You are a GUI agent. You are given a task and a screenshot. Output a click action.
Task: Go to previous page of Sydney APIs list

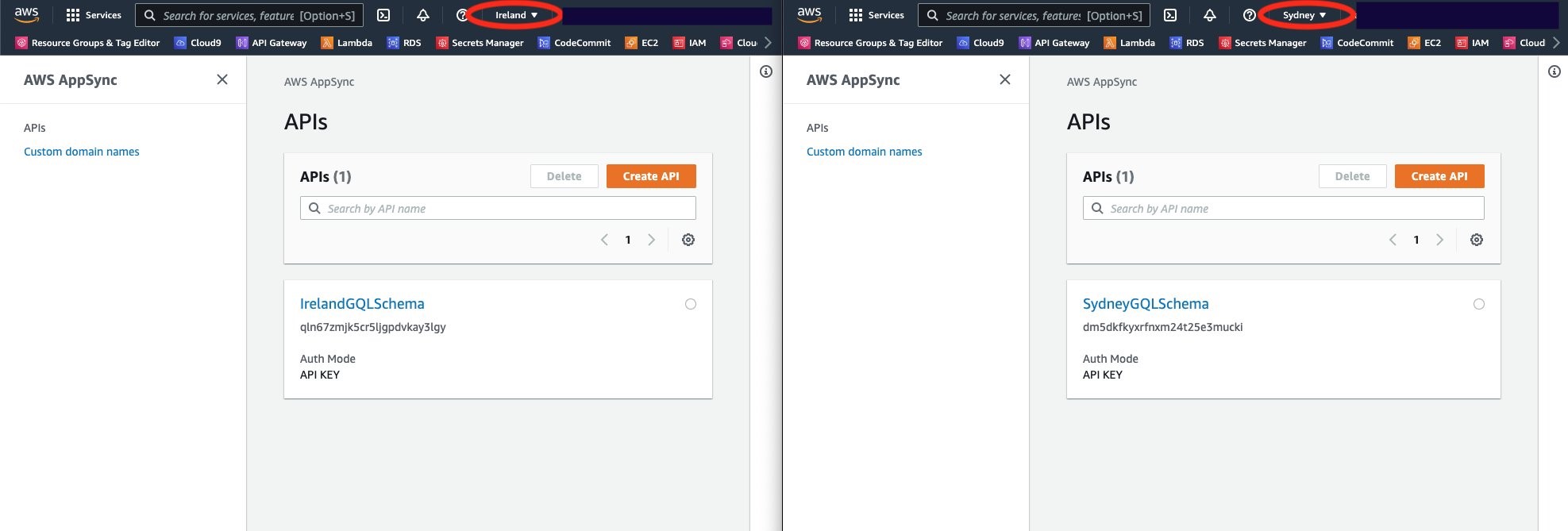(x=1393, y=240)
